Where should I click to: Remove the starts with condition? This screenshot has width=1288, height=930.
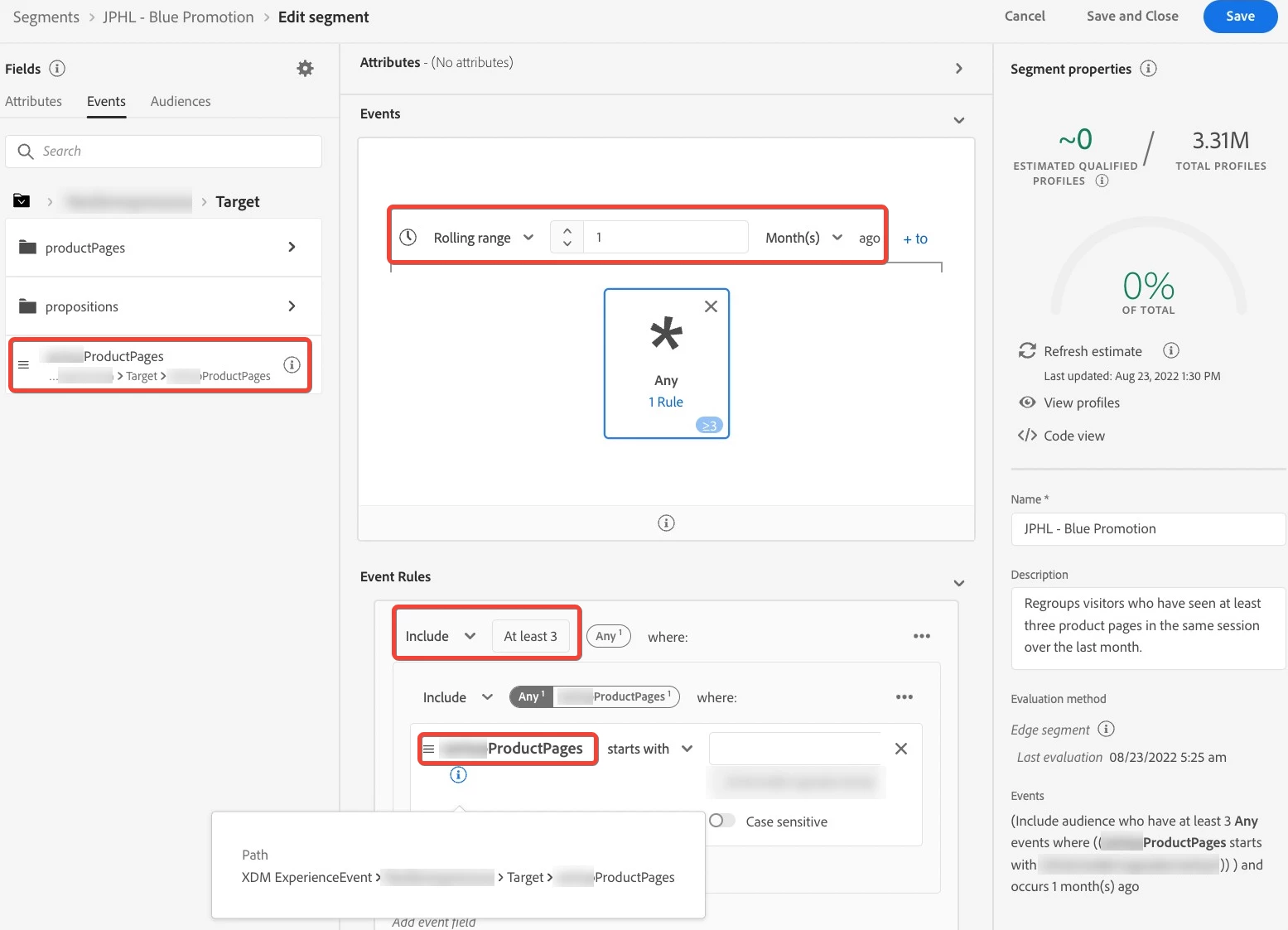click(901, 749)
